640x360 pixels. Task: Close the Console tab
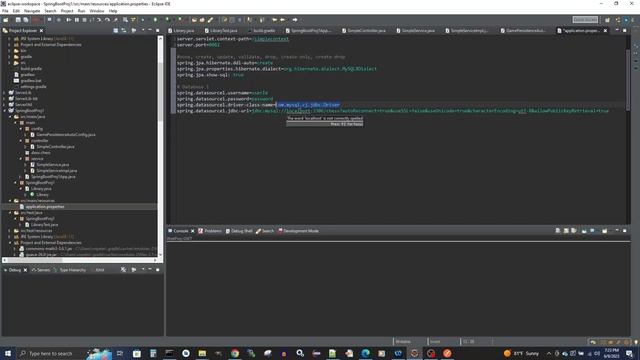coord(193,231)
